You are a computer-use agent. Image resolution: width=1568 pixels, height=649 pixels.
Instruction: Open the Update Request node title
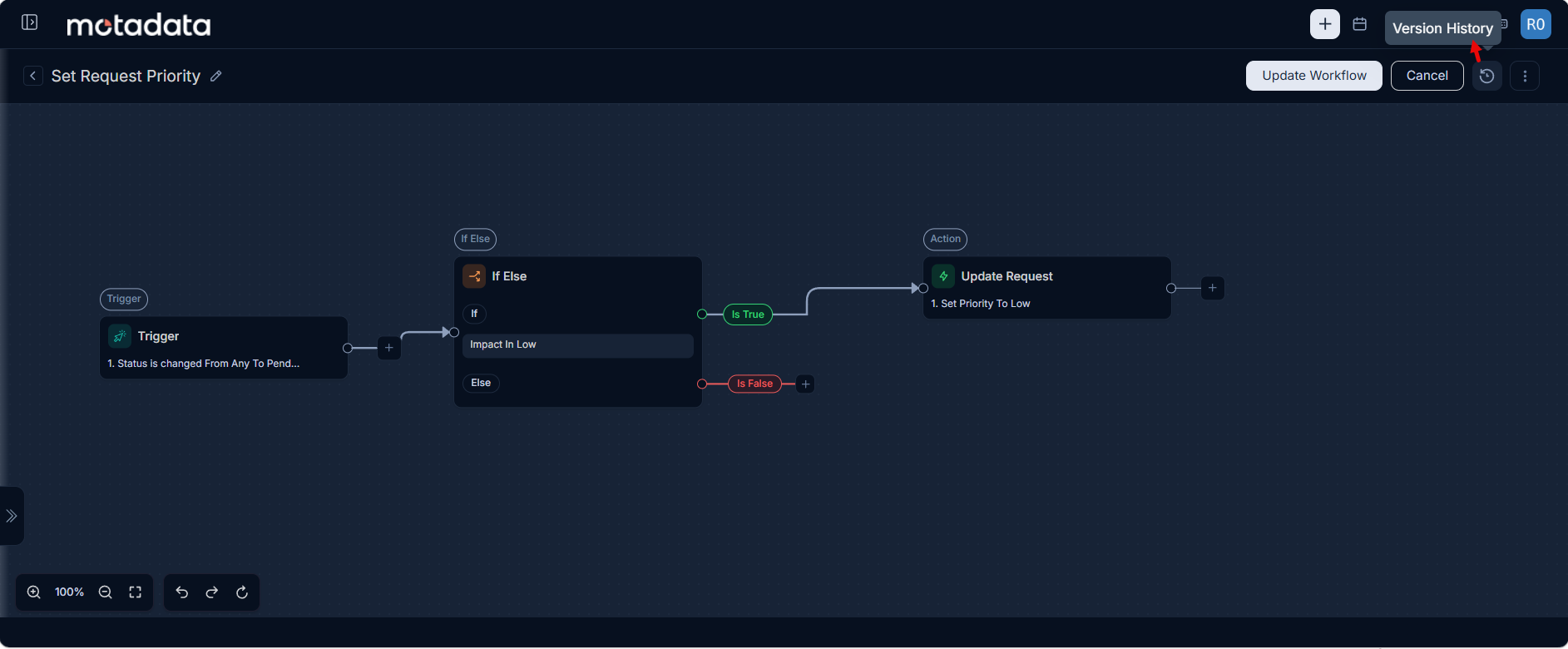[x=1007, y=276]
